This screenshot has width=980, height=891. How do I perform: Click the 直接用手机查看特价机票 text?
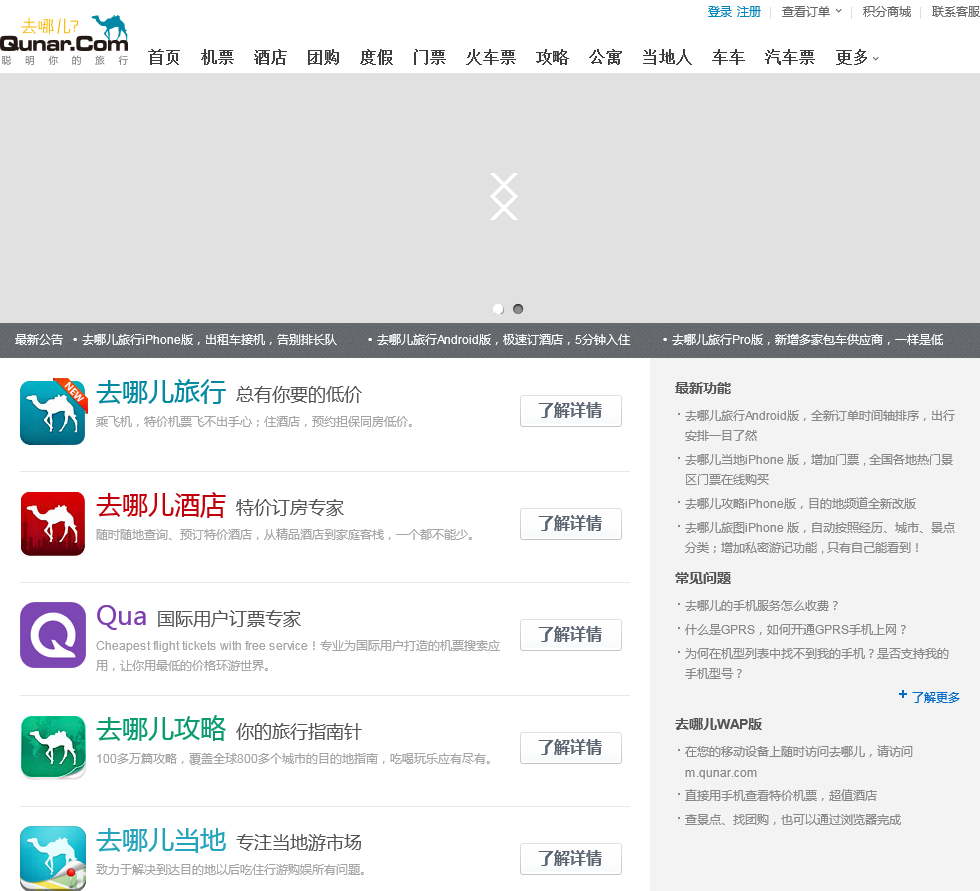point(780,795)
